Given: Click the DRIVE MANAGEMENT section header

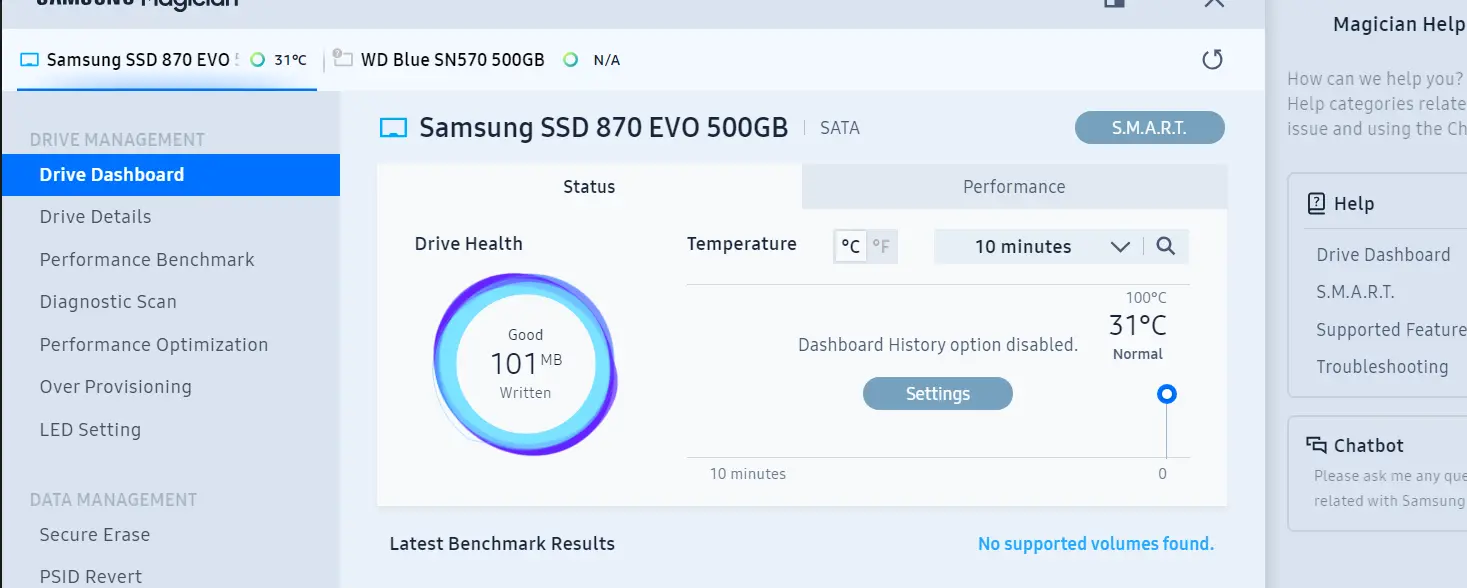Looking at the screenshot, I should pos(117,140).
